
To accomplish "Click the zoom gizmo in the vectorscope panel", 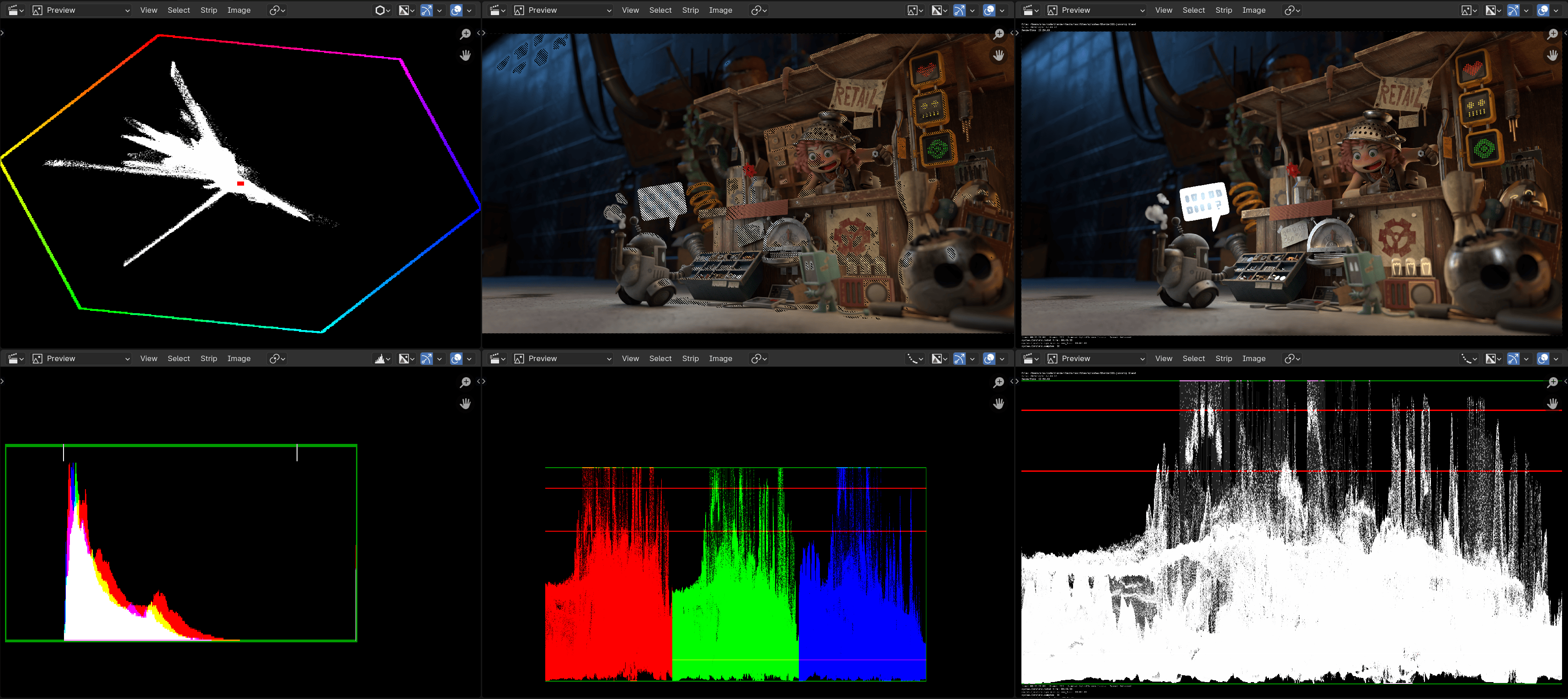I will [465, 34].
